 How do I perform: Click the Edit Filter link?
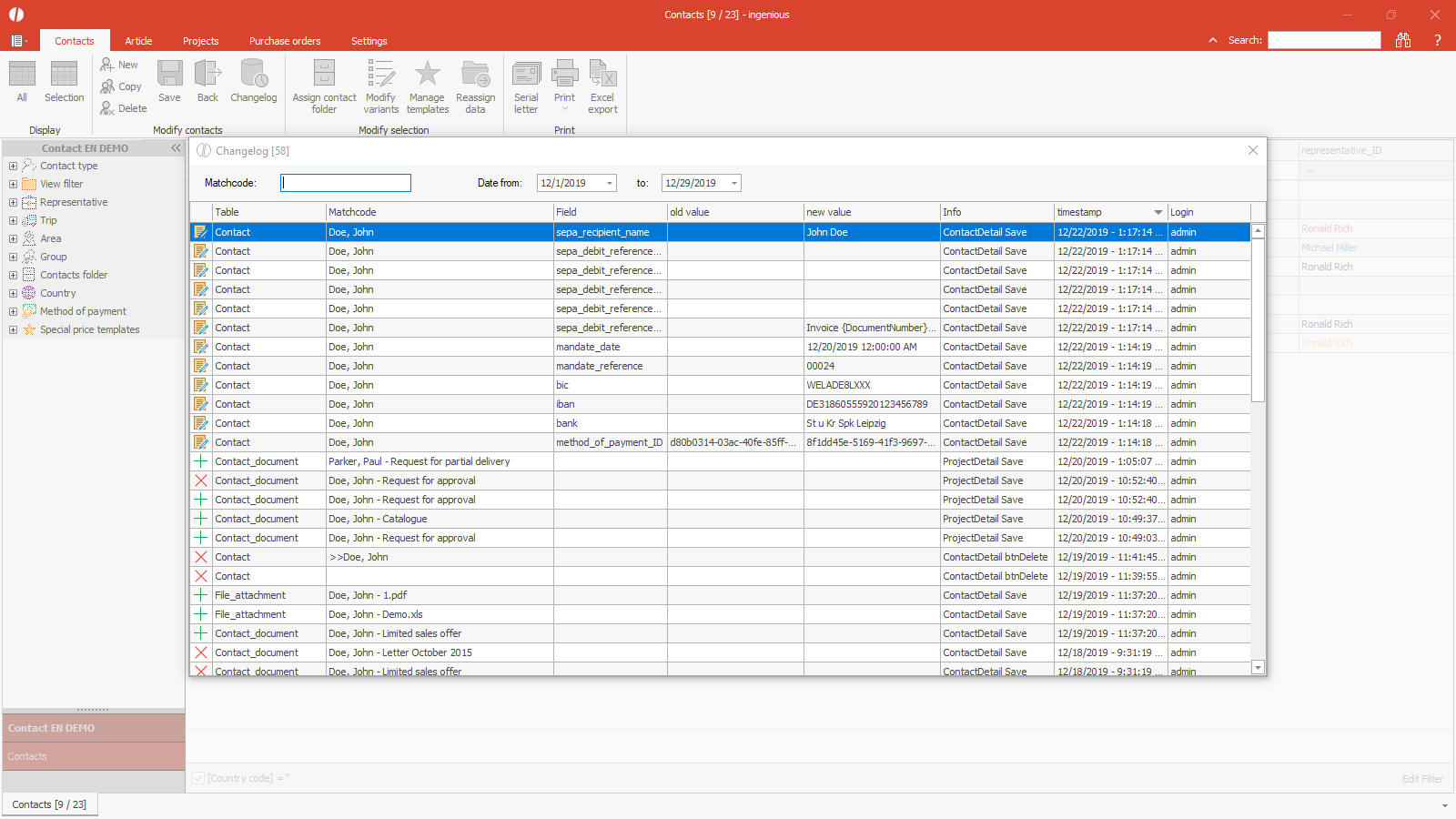click(1421, 779)
